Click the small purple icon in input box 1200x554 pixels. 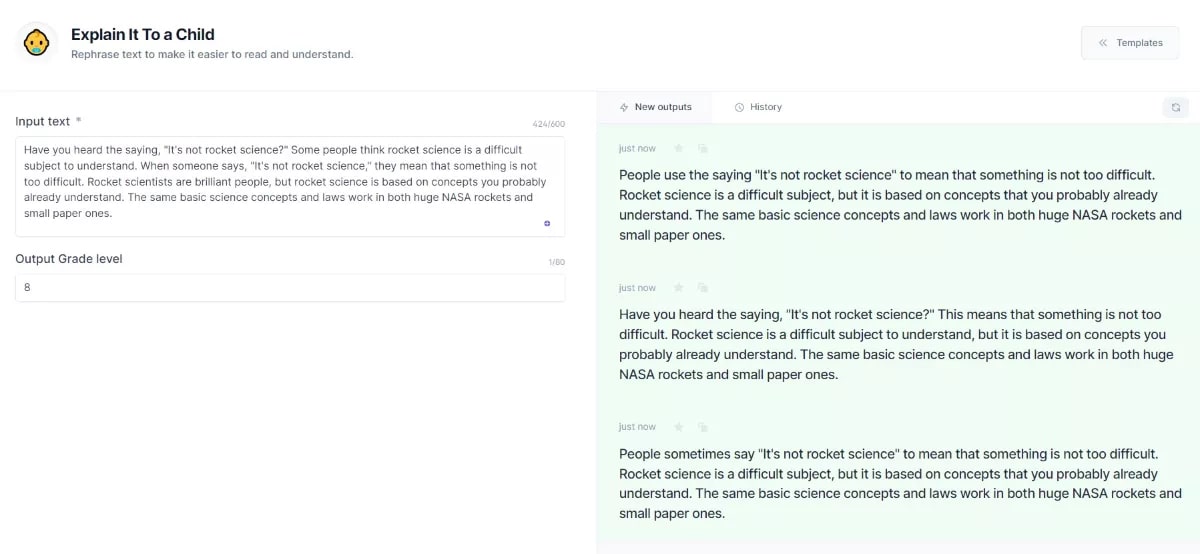547,223
